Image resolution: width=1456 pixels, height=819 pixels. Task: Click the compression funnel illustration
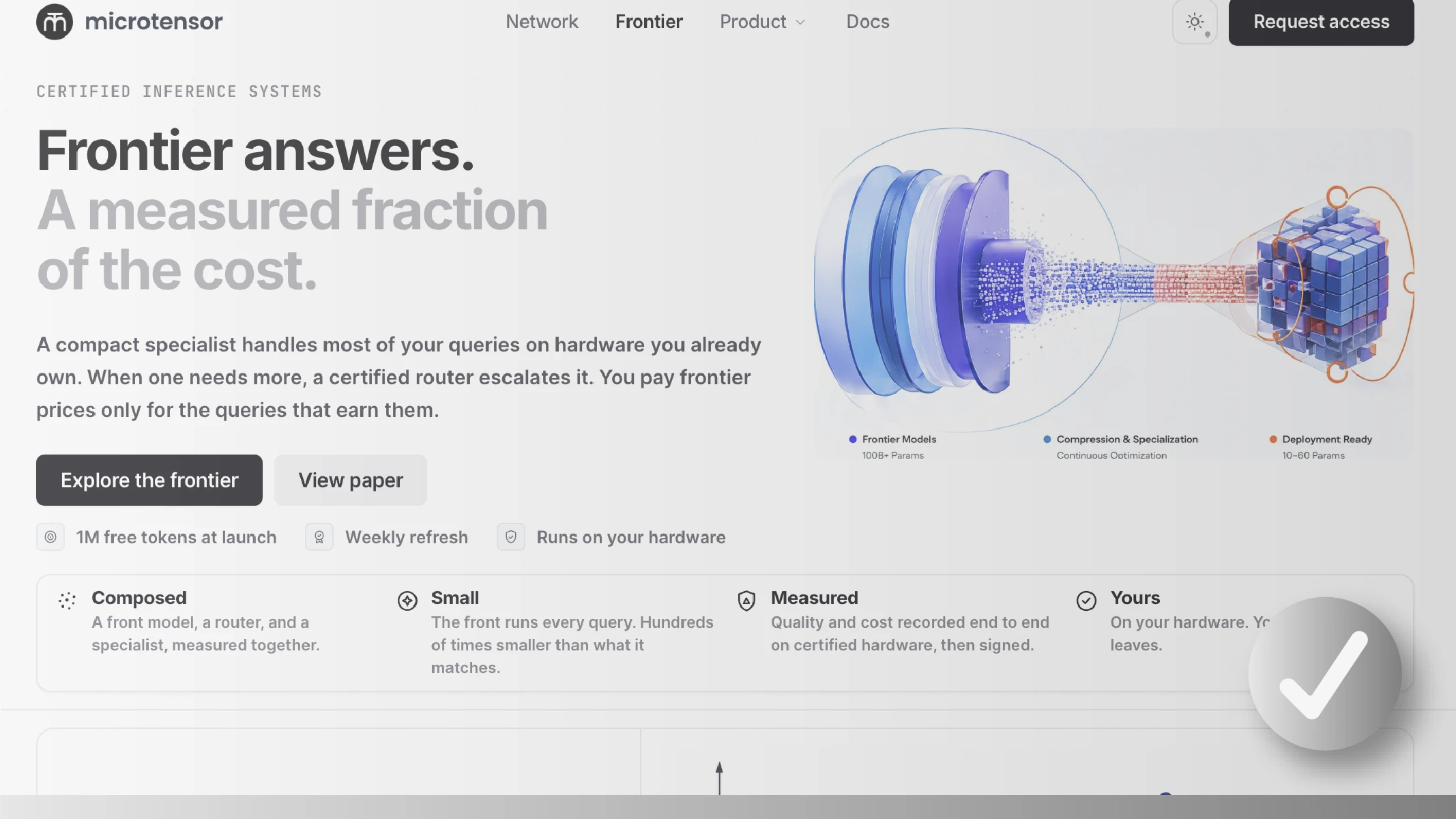[1114, 281]
